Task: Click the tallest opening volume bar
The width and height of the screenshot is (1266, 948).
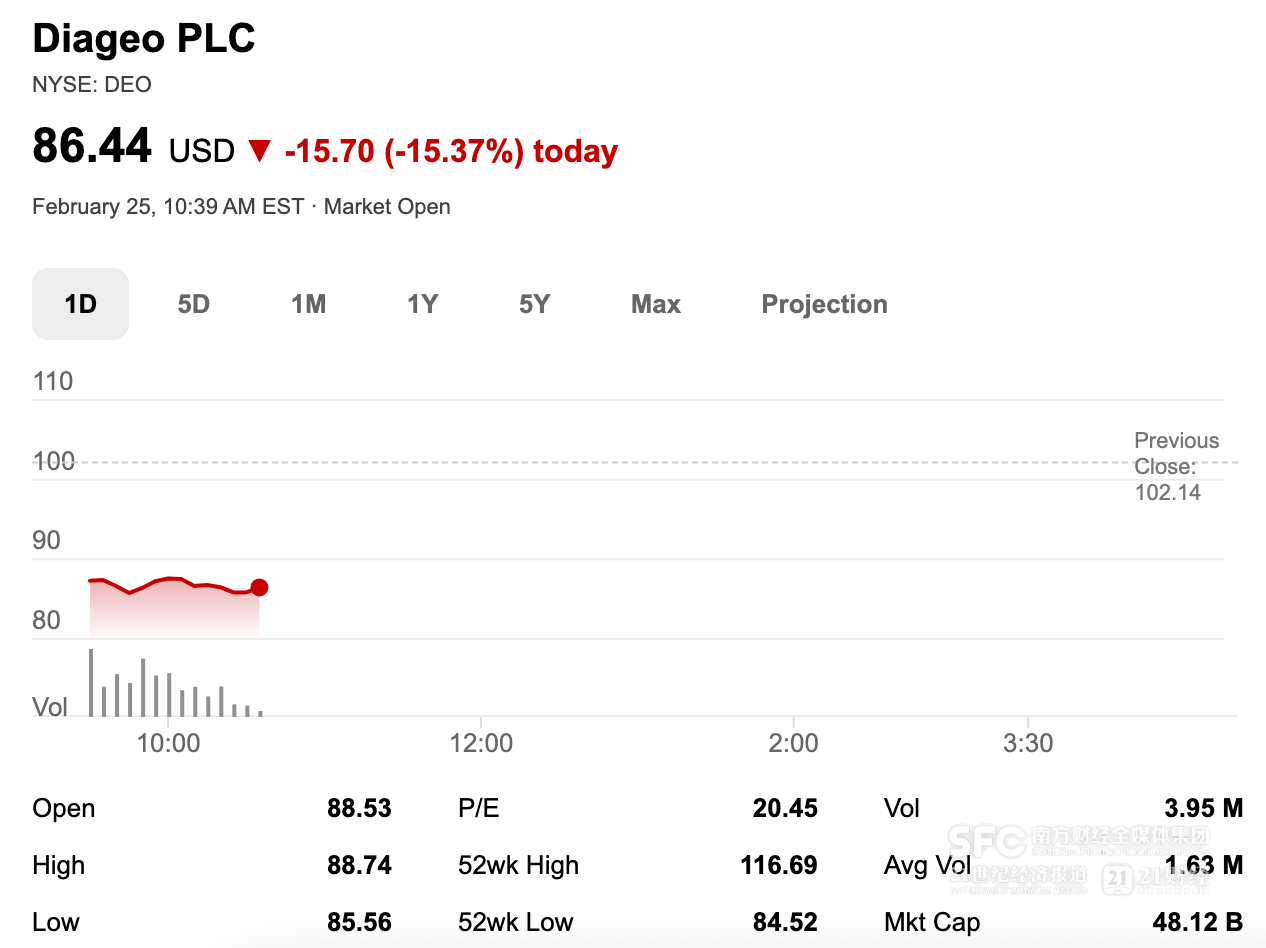Action: tap(91, 682)
